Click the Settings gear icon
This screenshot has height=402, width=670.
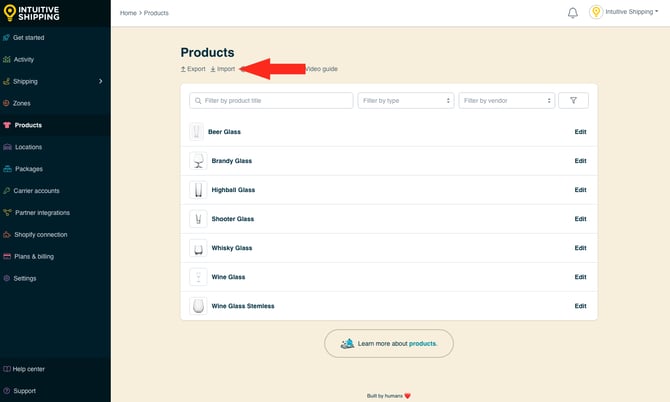click(x=6, y=278)
